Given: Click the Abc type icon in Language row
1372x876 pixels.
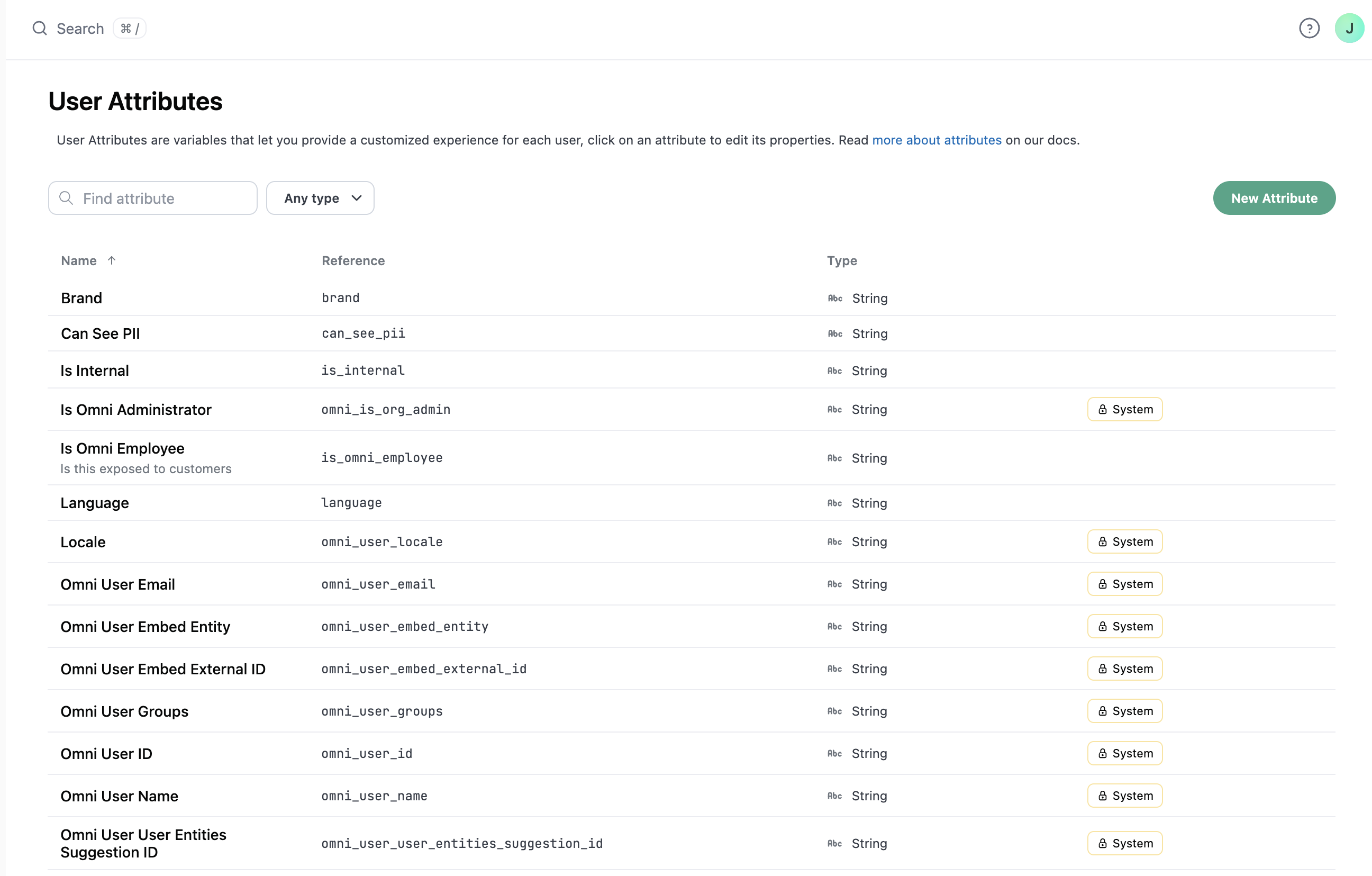Looking at the screenshot, I should tap(835, 503).
